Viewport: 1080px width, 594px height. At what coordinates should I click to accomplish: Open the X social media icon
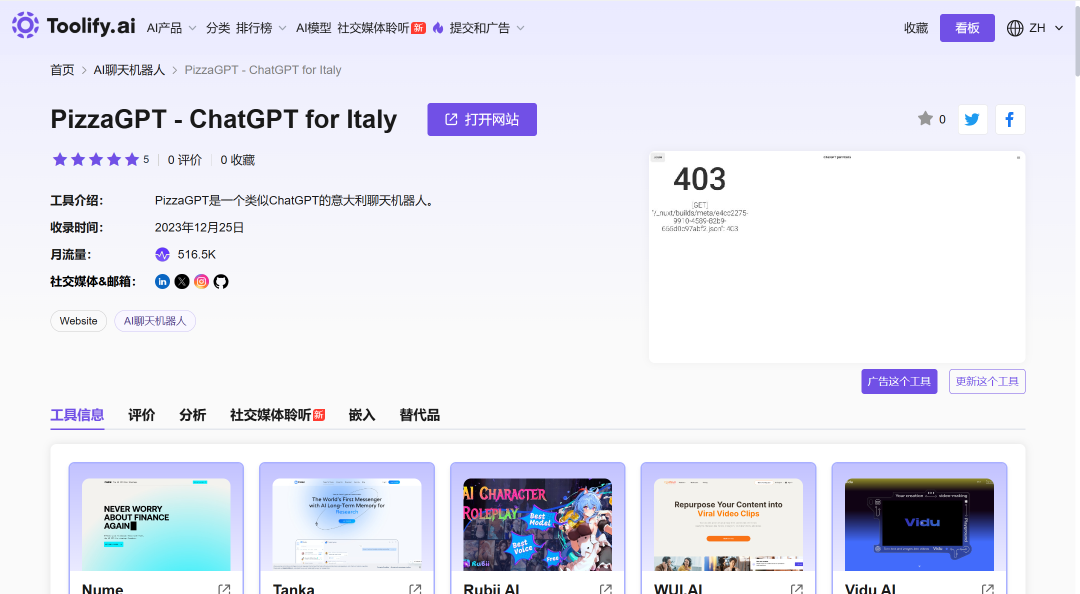click(182, 281)
